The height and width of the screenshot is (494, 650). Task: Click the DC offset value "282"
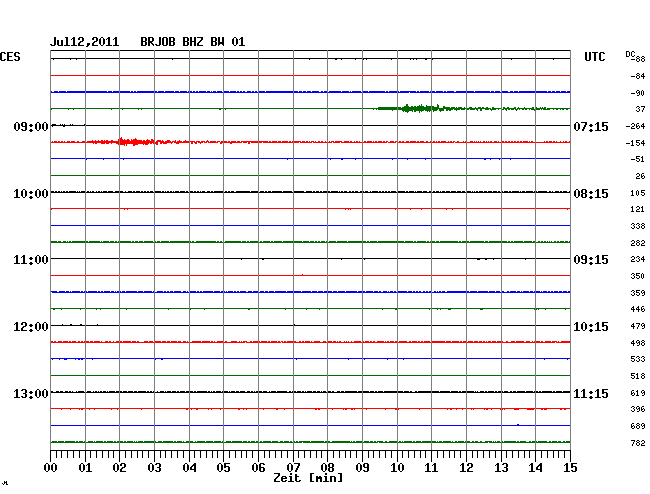pos(638,243)
